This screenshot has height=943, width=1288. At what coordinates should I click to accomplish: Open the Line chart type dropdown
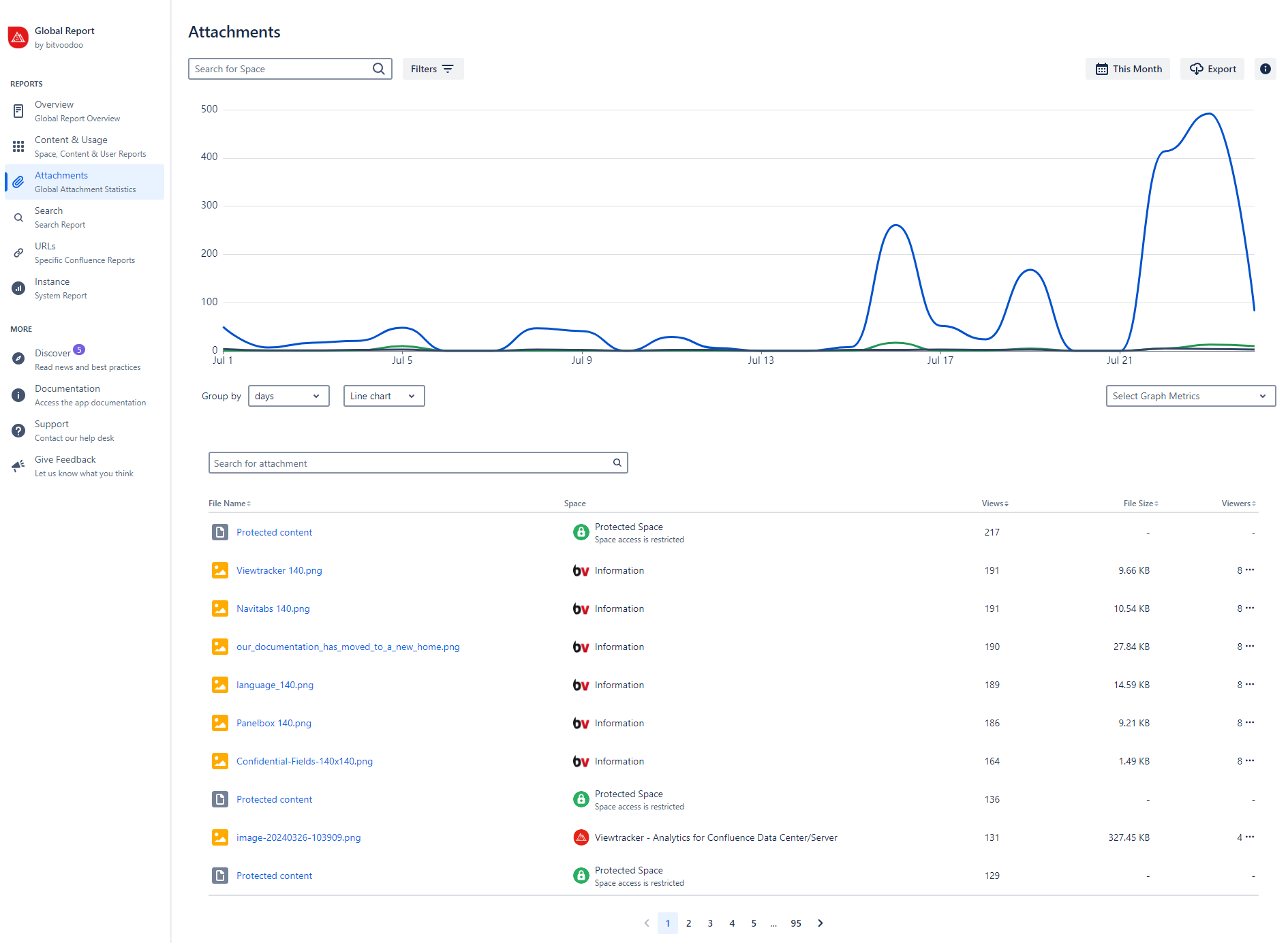[384, 396]
